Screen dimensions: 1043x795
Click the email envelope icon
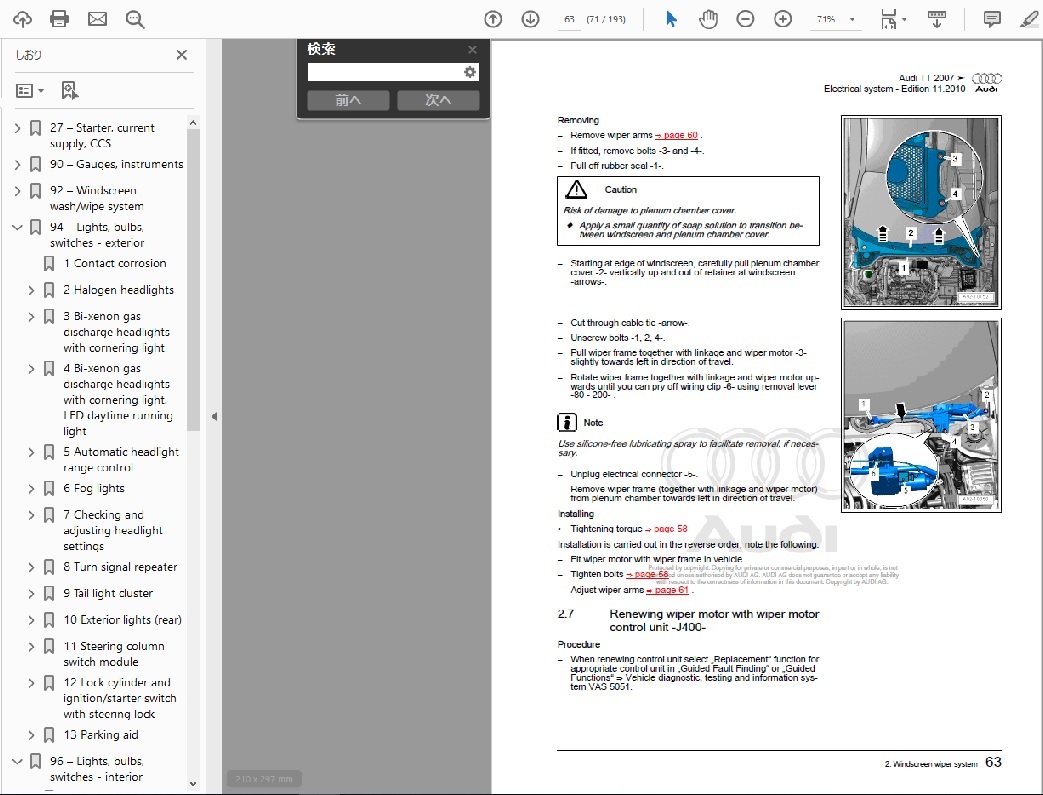(97, 19)
